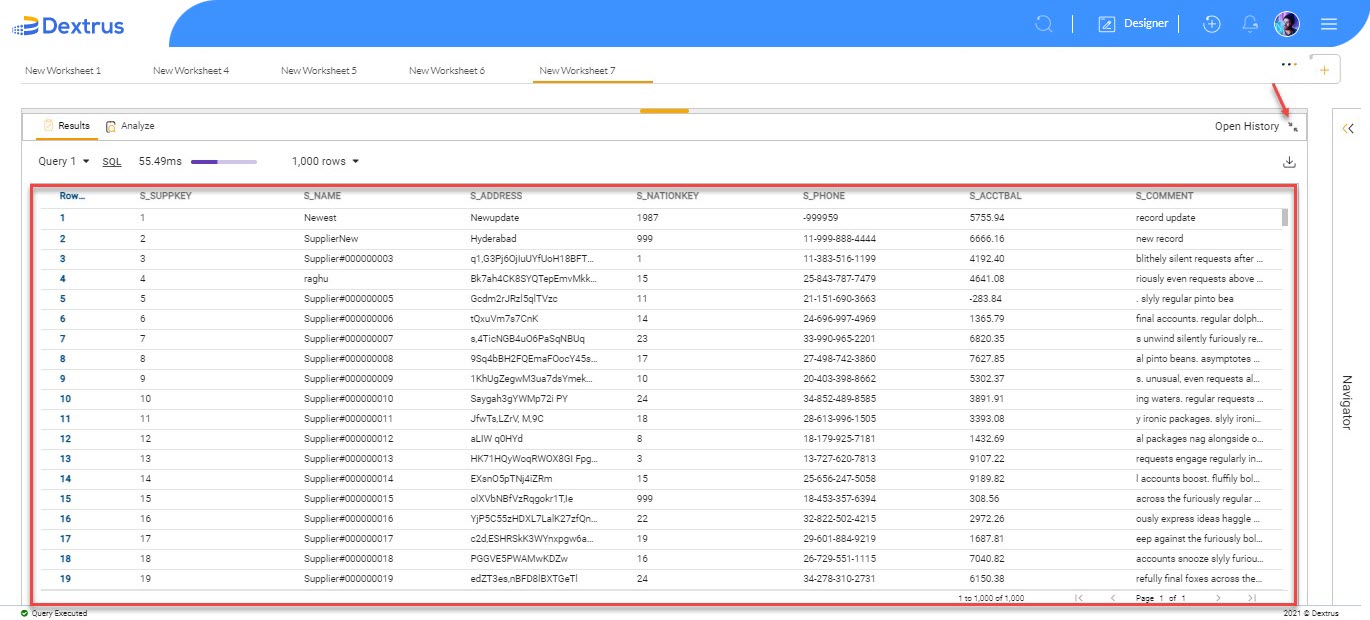Screen dimensions: 1370x620
Task: Sort by S_ADDRESS column header
Action: (x=496, y=196)
